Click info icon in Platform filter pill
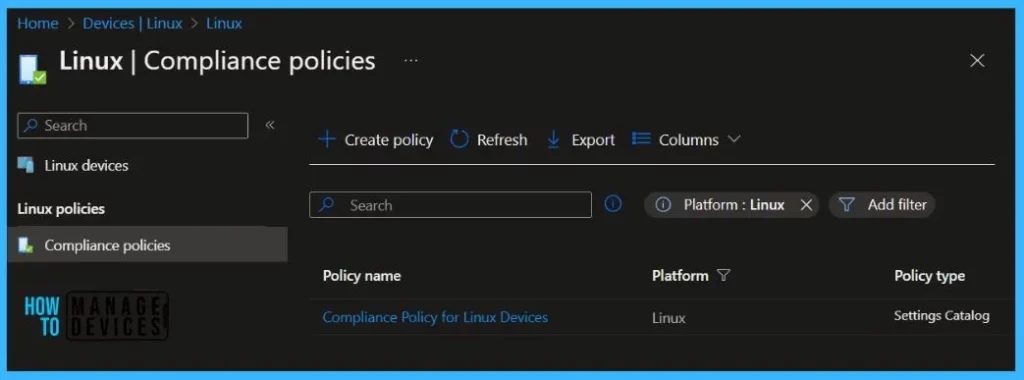1024x380 pixels. 663,205
